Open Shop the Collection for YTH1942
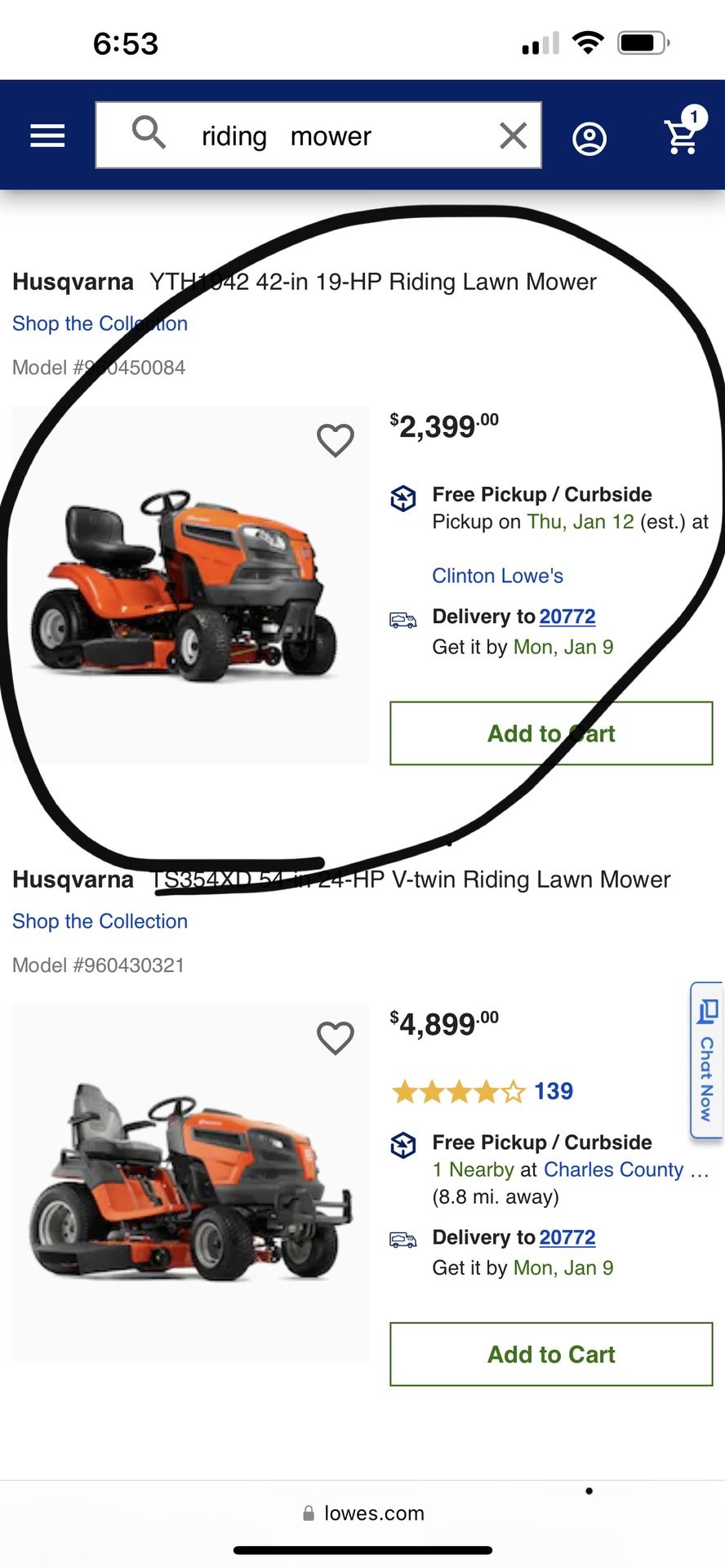This screenshot has height=1568, width=725. pos(100,323)
